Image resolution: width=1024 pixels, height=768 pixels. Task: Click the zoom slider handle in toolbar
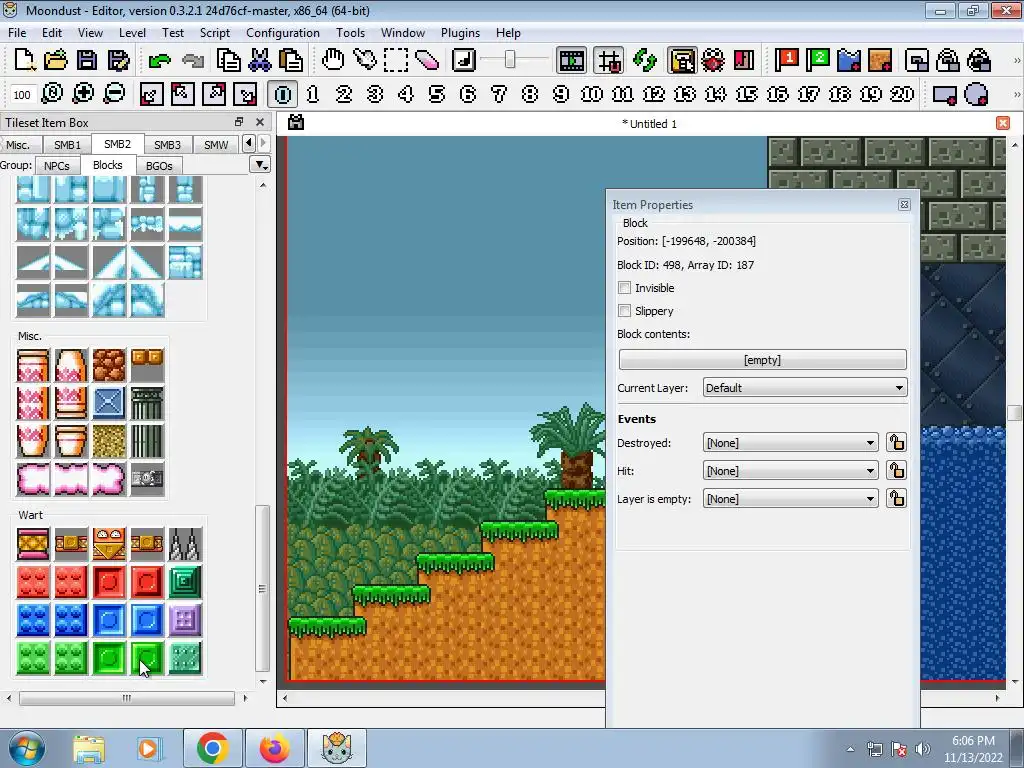pyautogui.click(x=509, y=60)
